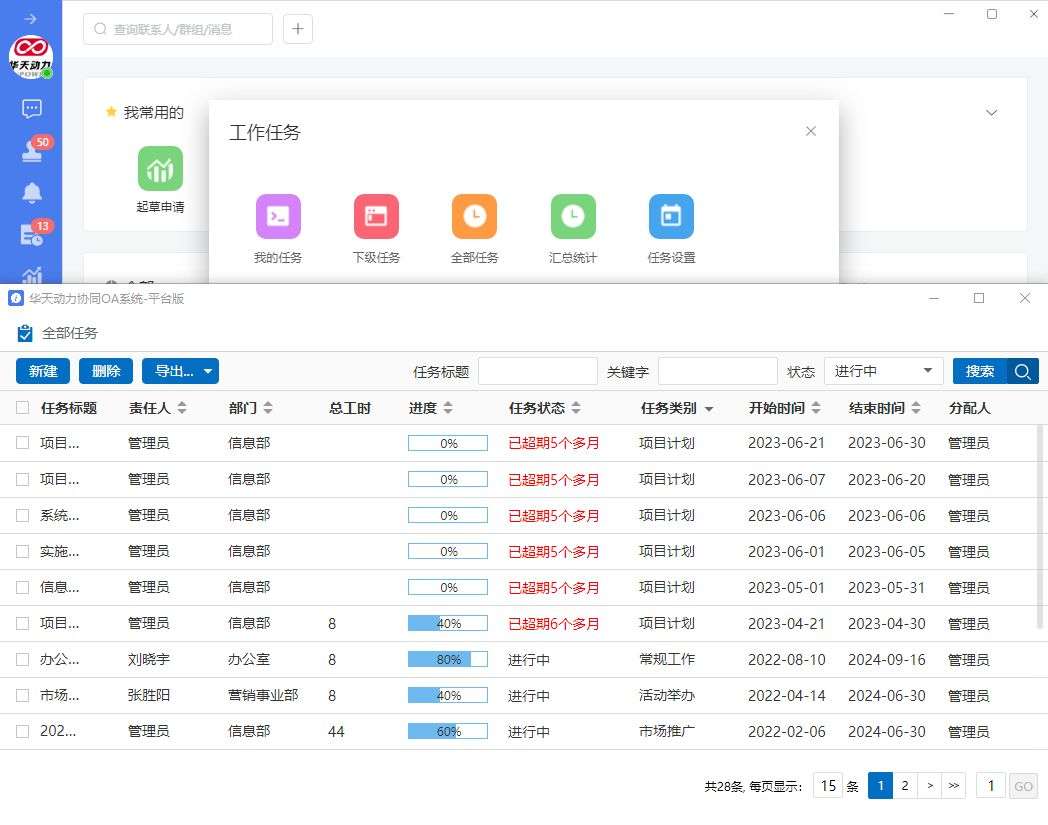Open the 起草申请 green chart icon

click(x=160, y=168)
